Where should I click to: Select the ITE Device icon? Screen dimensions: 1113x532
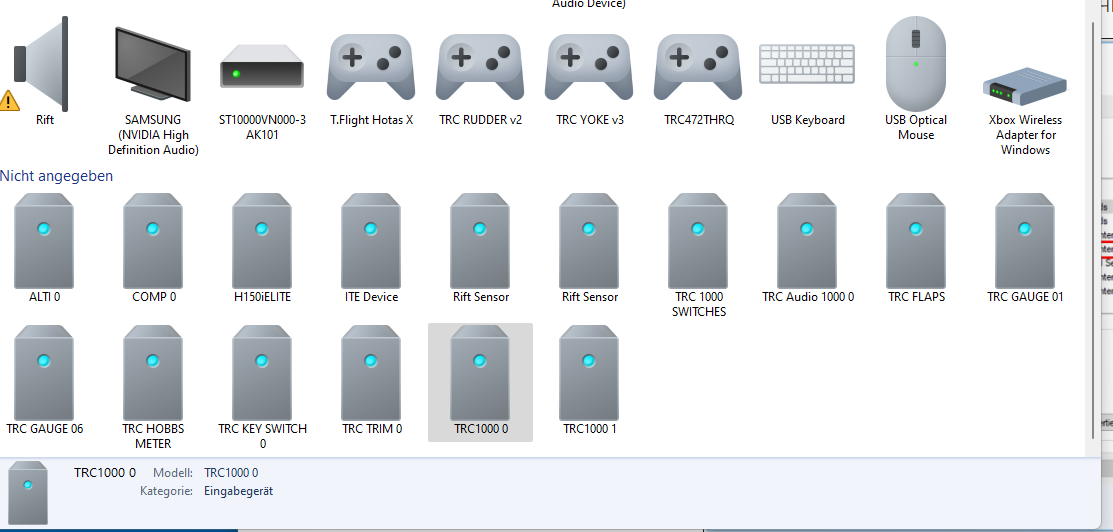click(x=371, y=249)
